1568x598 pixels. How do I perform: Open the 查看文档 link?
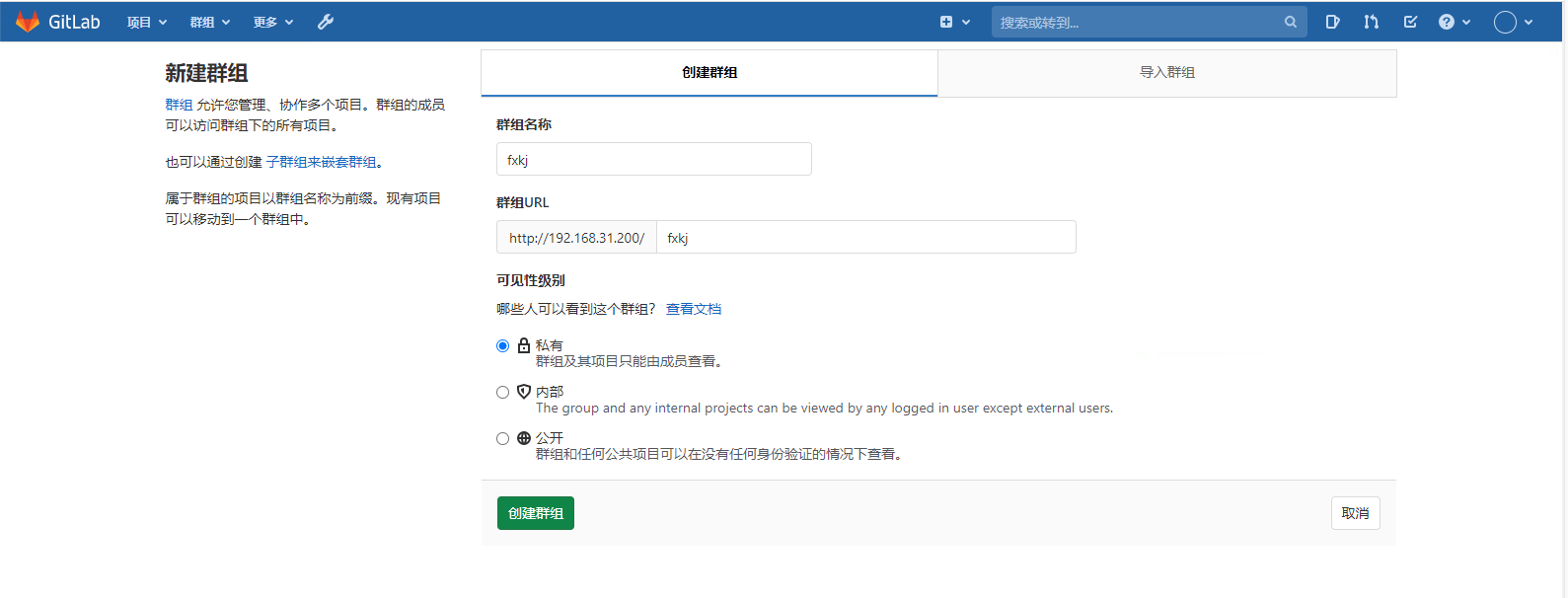tap(694, 309)
